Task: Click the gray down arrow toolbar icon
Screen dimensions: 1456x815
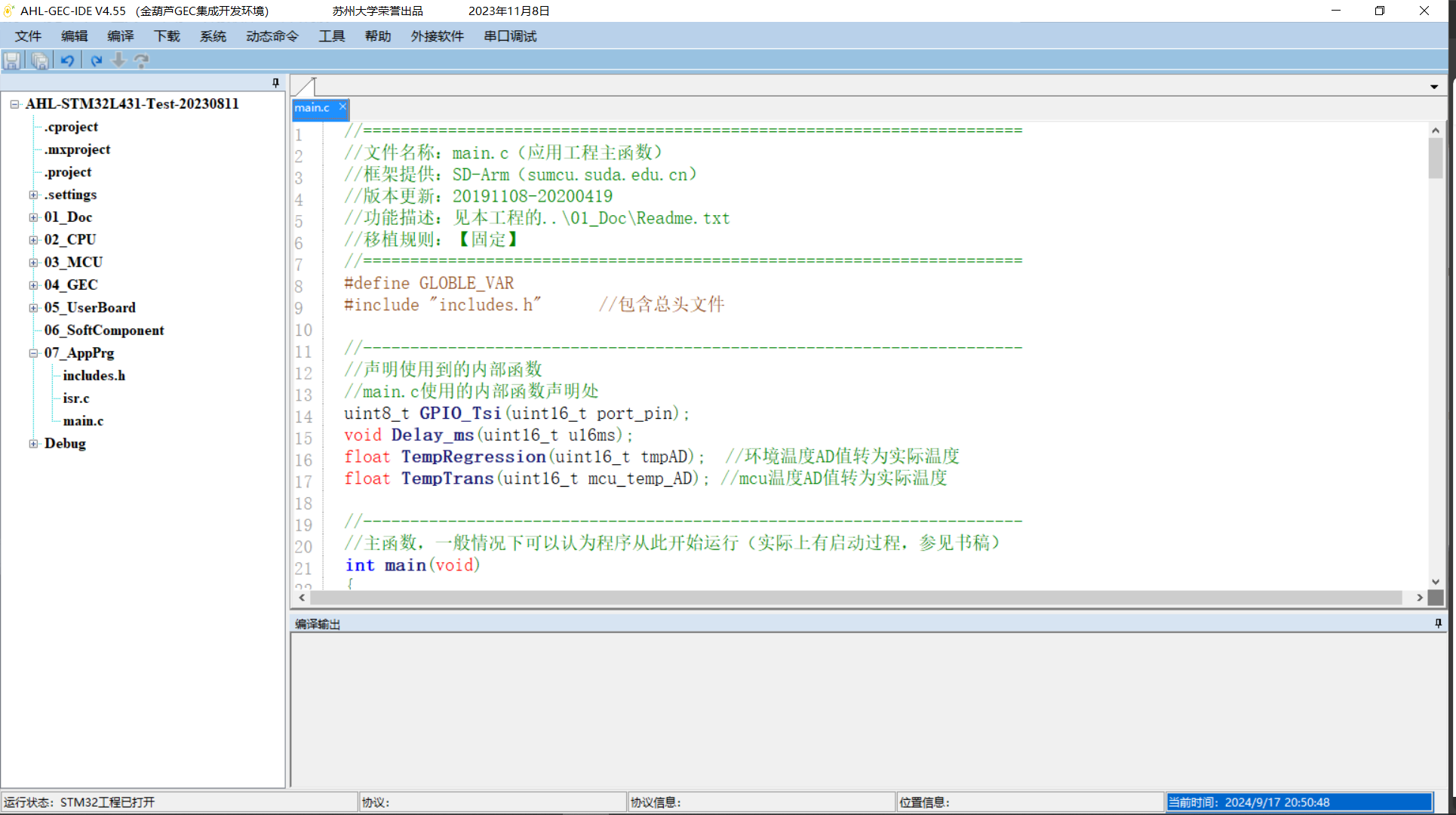Action: coord(118,60)
